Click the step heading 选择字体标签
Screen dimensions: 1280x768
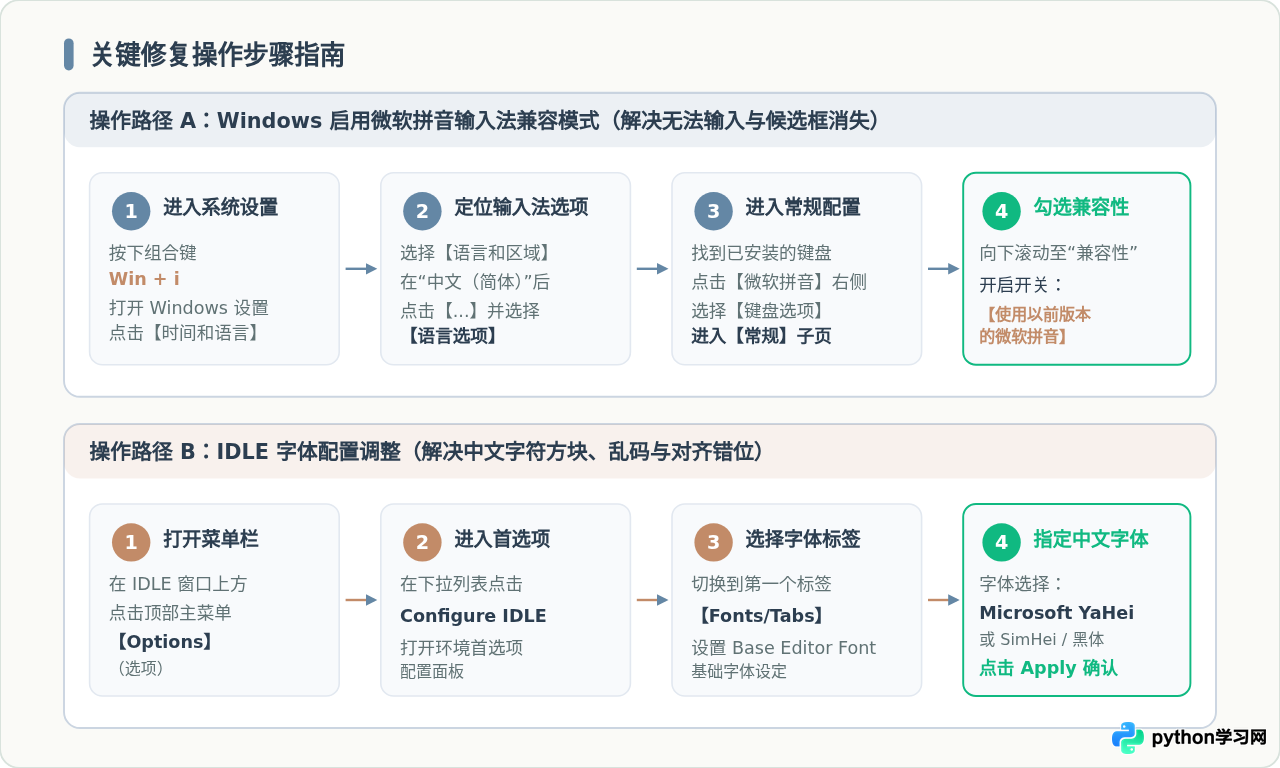(803, 540)
